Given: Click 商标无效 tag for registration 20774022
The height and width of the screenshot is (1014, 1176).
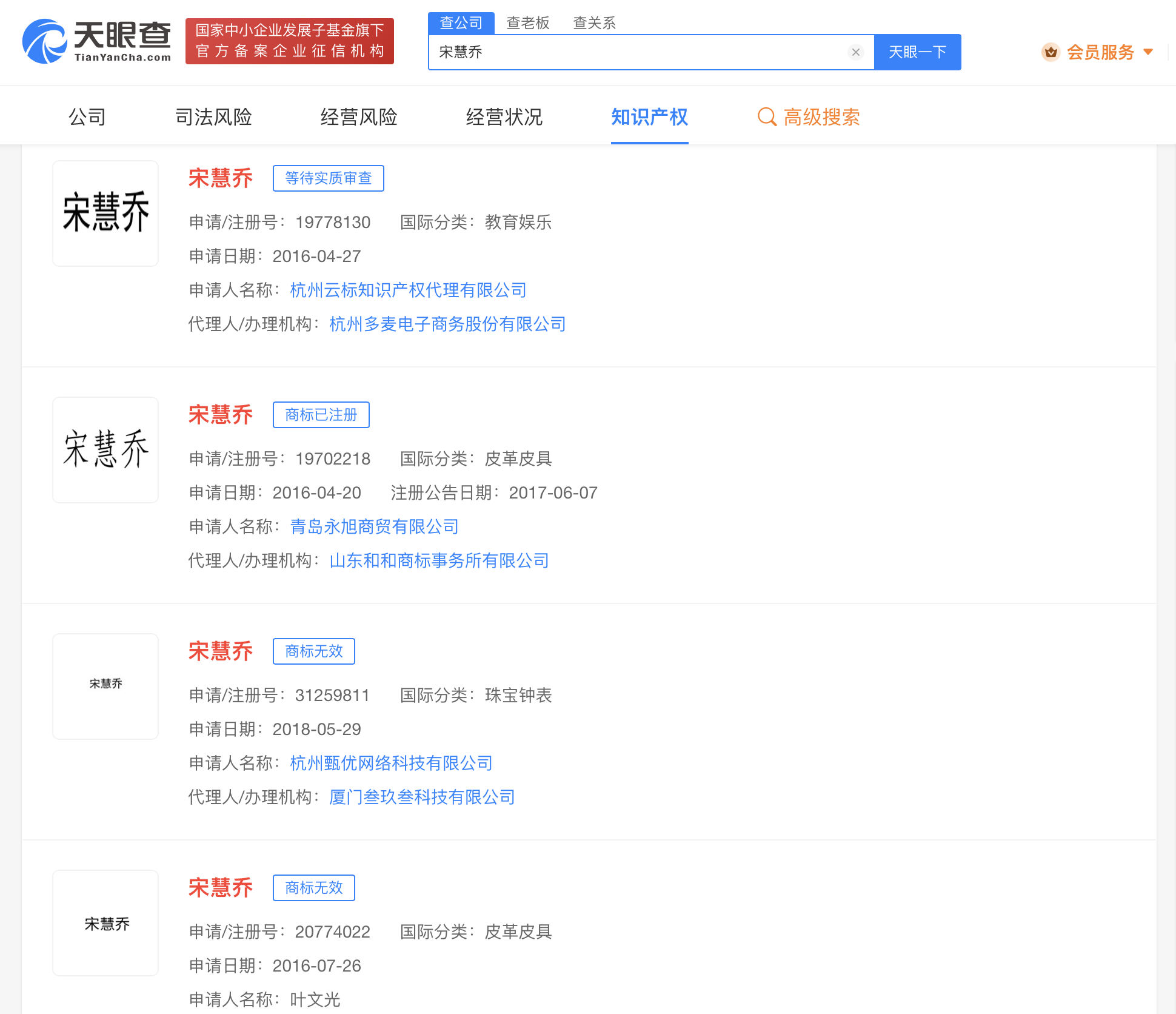Looking at the screenshot, I should coord(314,888).
